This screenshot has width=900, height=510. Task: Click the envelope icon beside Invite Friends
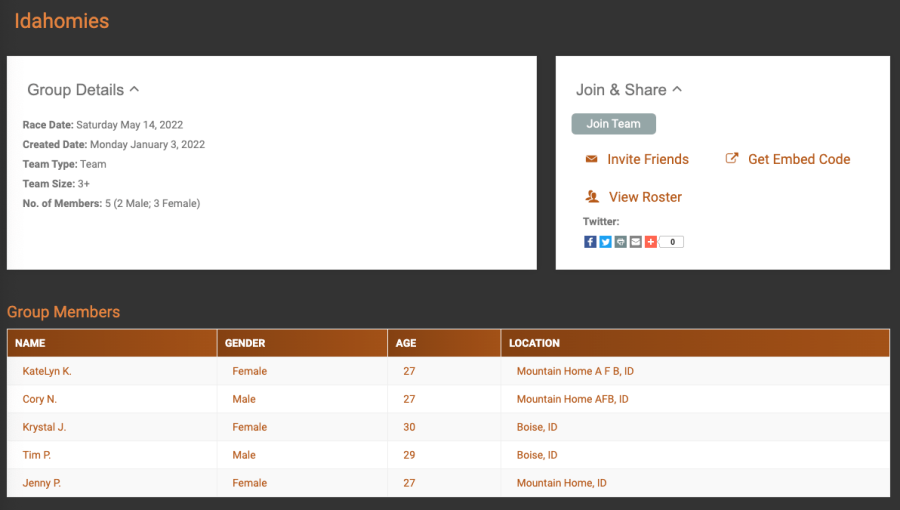(591, 159)
